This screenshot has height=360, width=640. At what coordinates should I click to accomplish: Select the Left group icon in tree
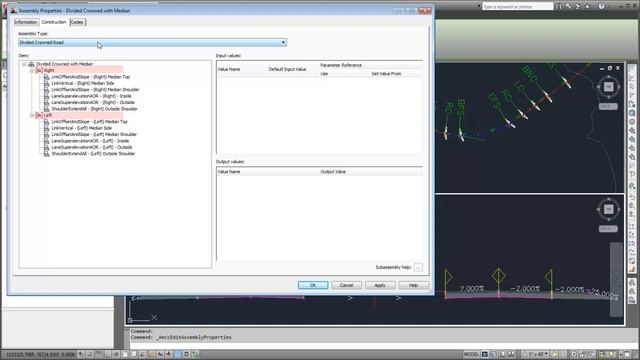pyautogui.click(x=39, y=116)
